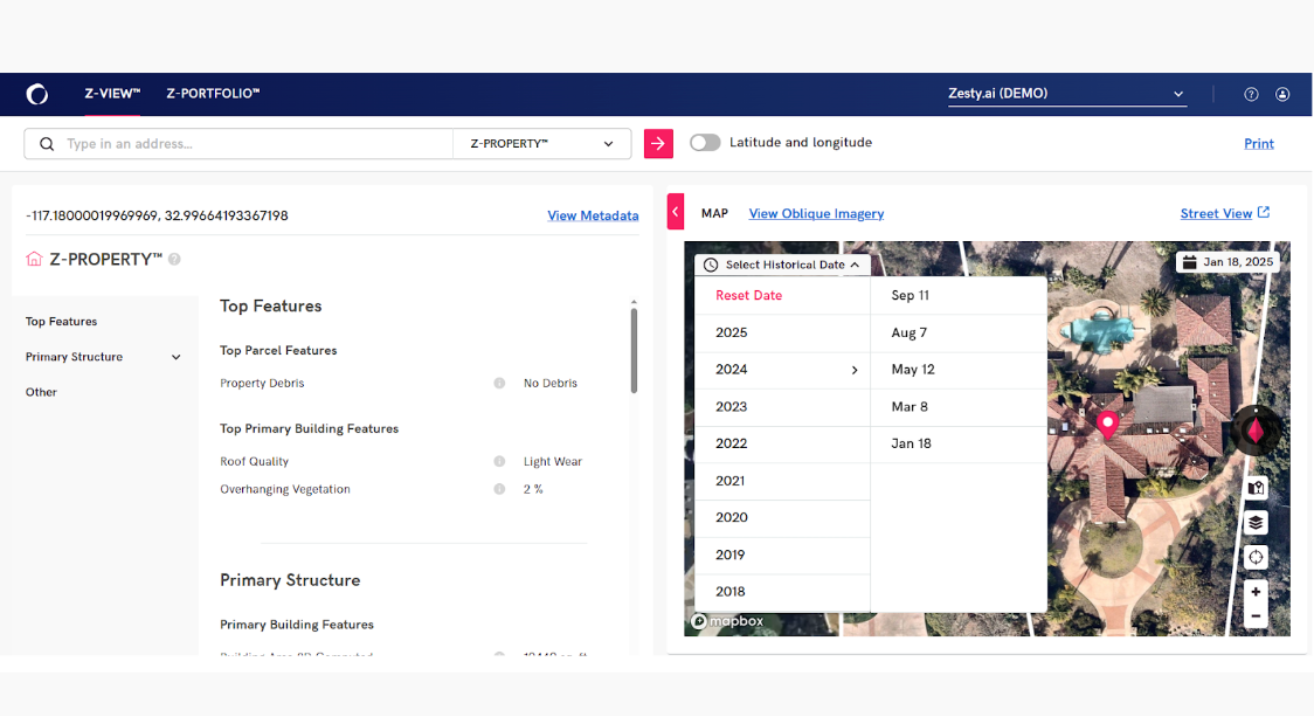This screenshot has height=716, width=1314.
Task: Select year 2025 in date menu
Action: pos(783,333)
